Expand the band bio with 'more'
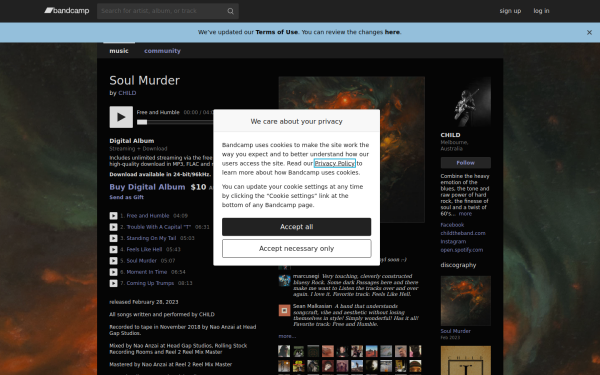The image size is (600, 375). pyautogui.click(x=465, y=214)
